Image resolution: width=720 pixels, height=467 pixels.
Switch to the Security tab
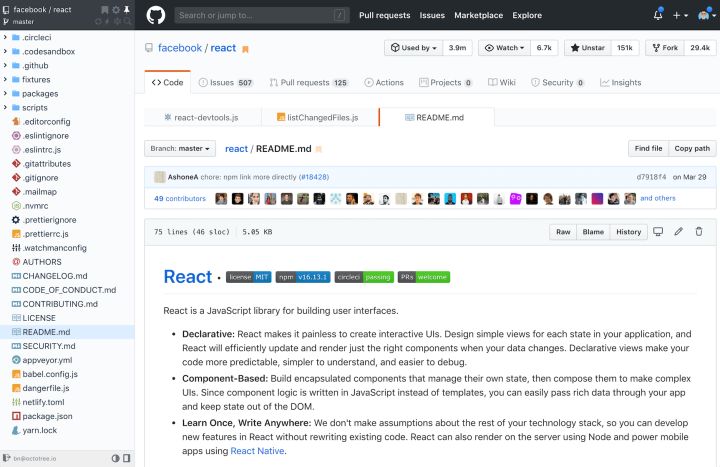coord(558,83)
